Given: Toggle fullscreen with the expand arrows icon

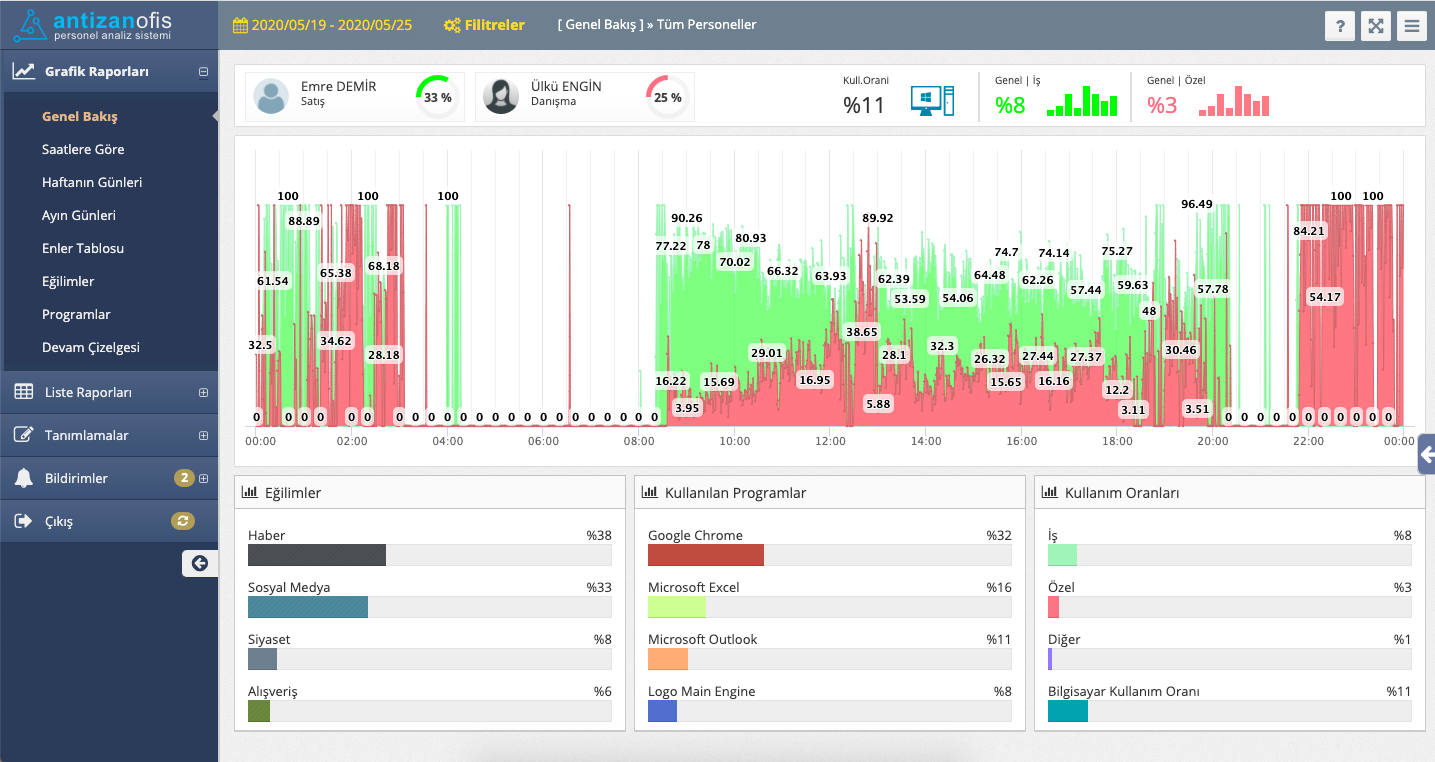Looking at the screenshot, I should [1376, 26].
